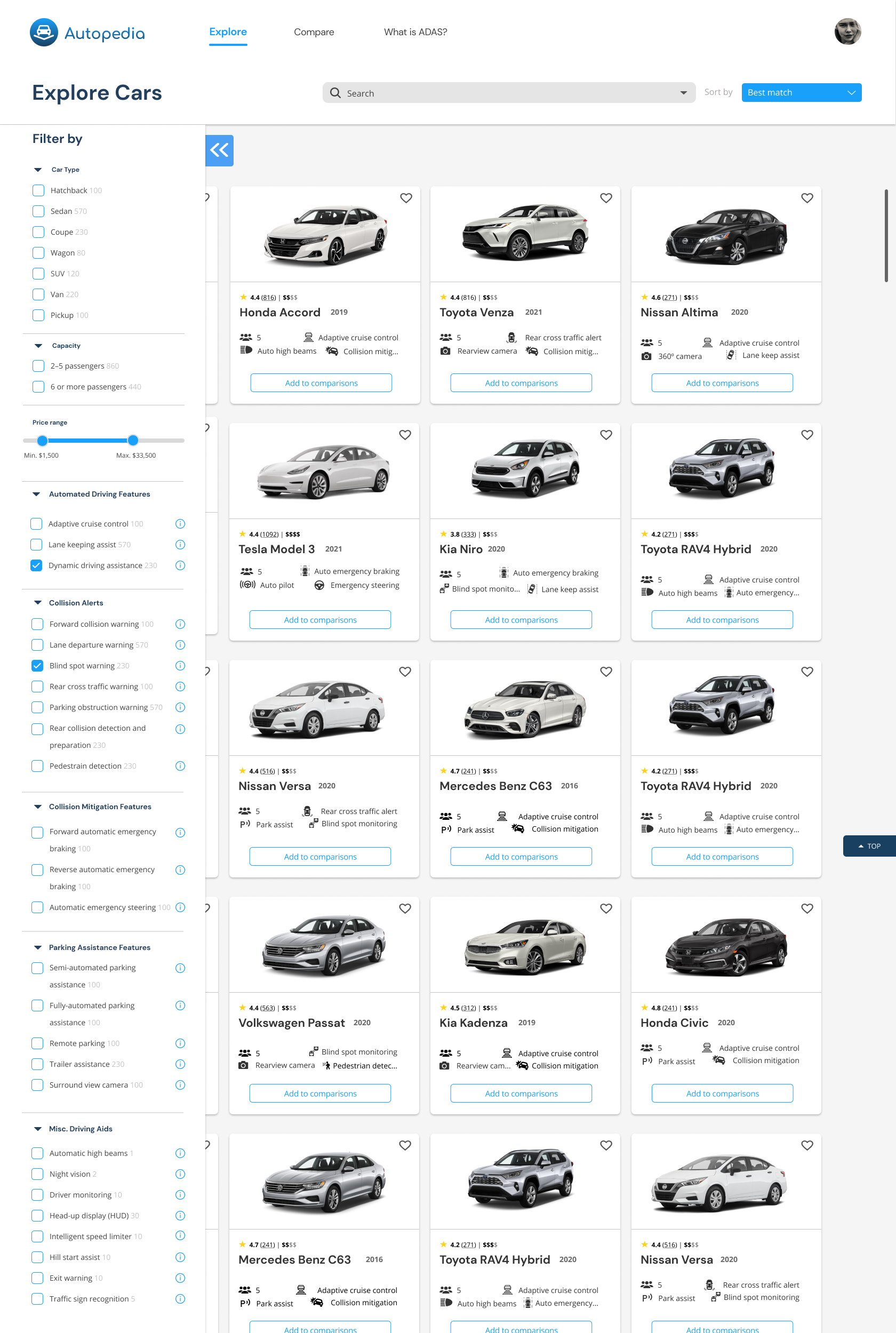Screen dimensions: 896x1333
Task: Check the Sedan car type filter
Action: pos(38,211)
